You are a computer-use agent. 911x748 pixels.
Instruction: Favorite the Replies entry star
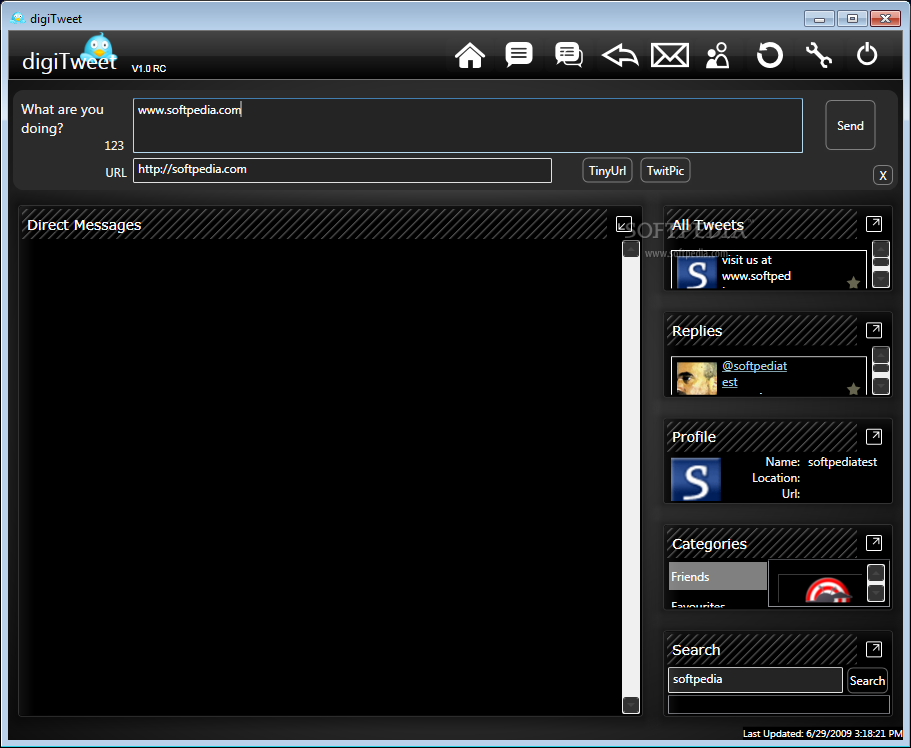[853, 389]
